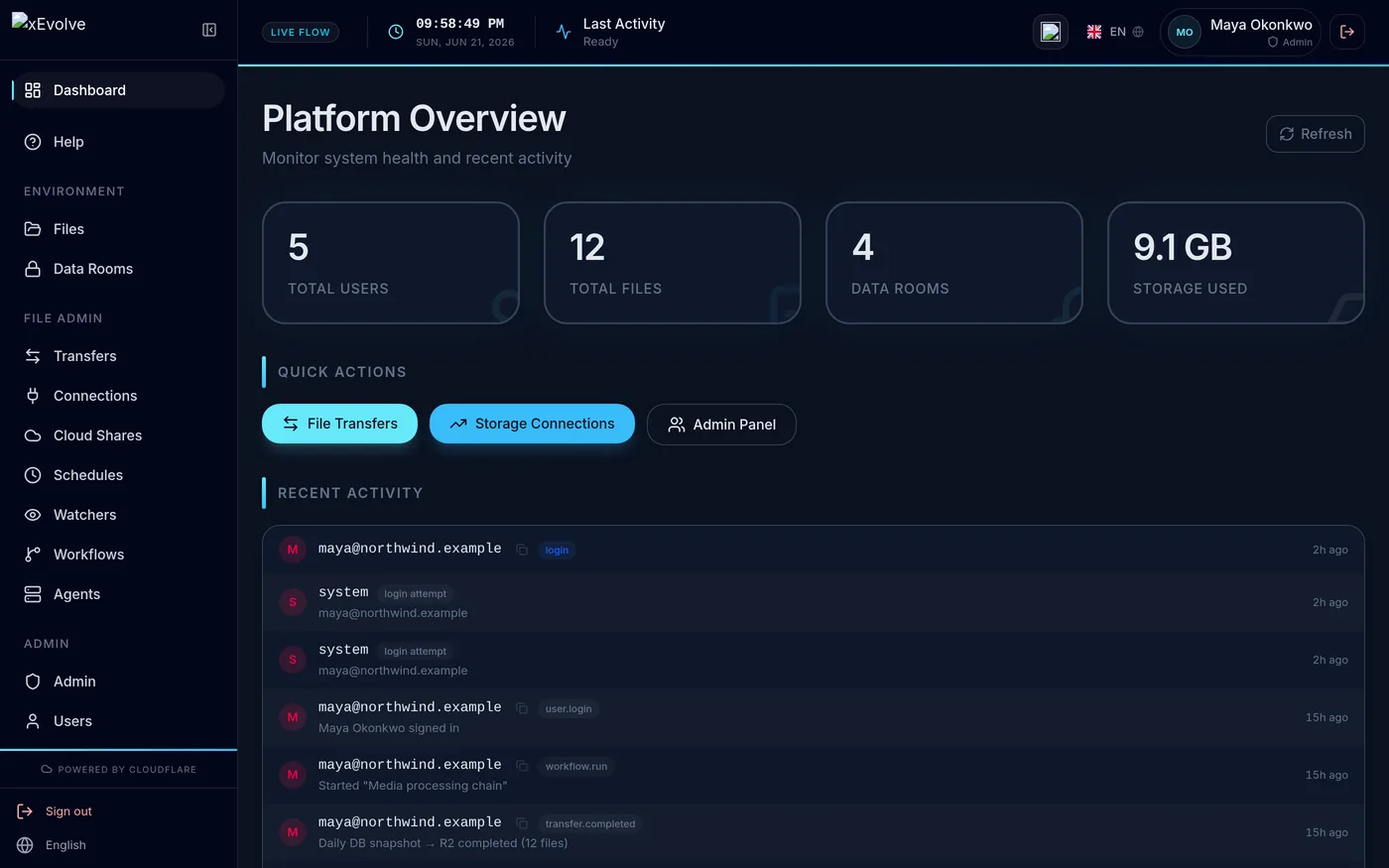The image size is (1389, 868).
Task: Click the workflow.run tag
Action: [576, 766]
